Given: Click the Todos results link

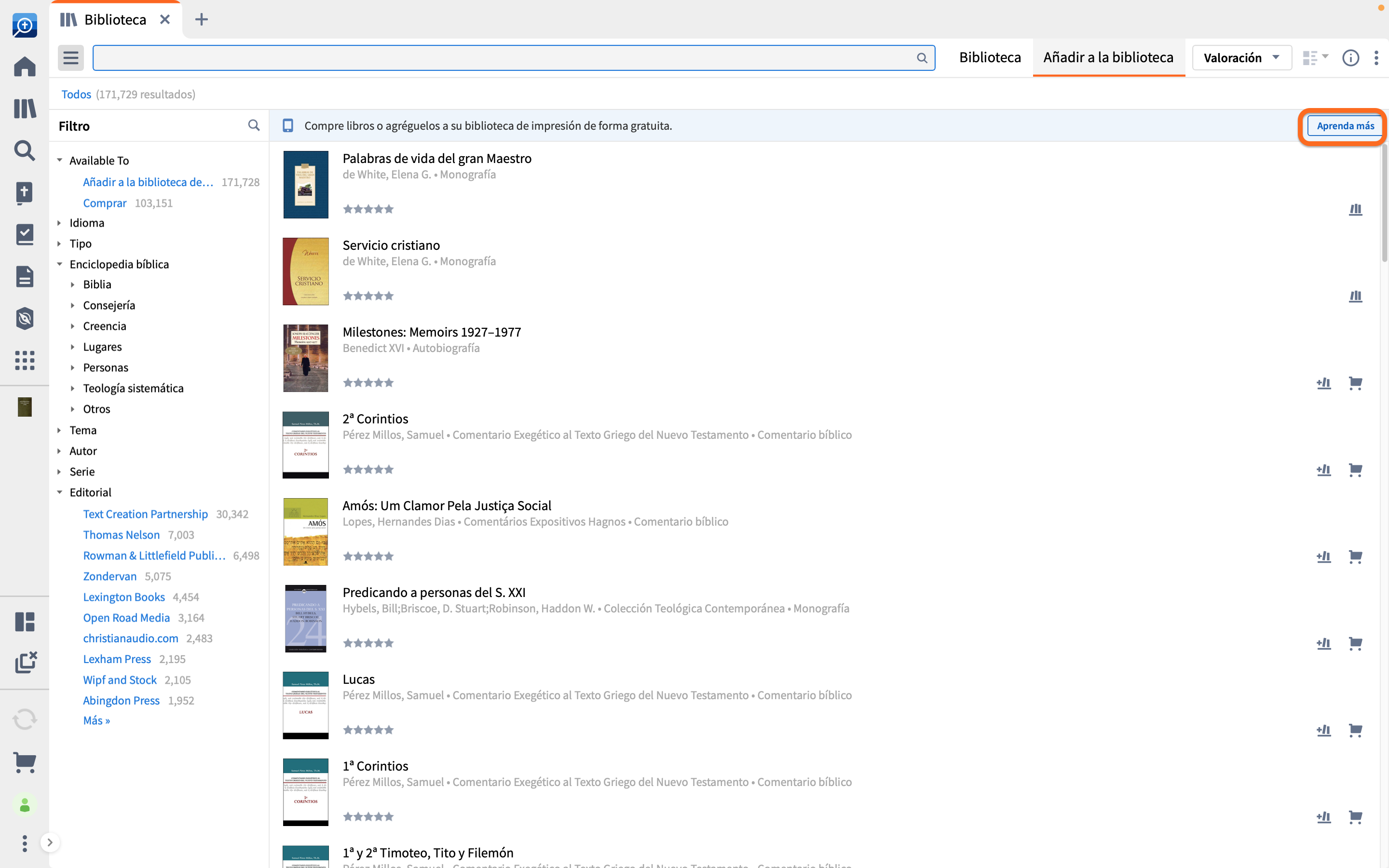Looking at the screenshot, I should [x=76, y=94].
